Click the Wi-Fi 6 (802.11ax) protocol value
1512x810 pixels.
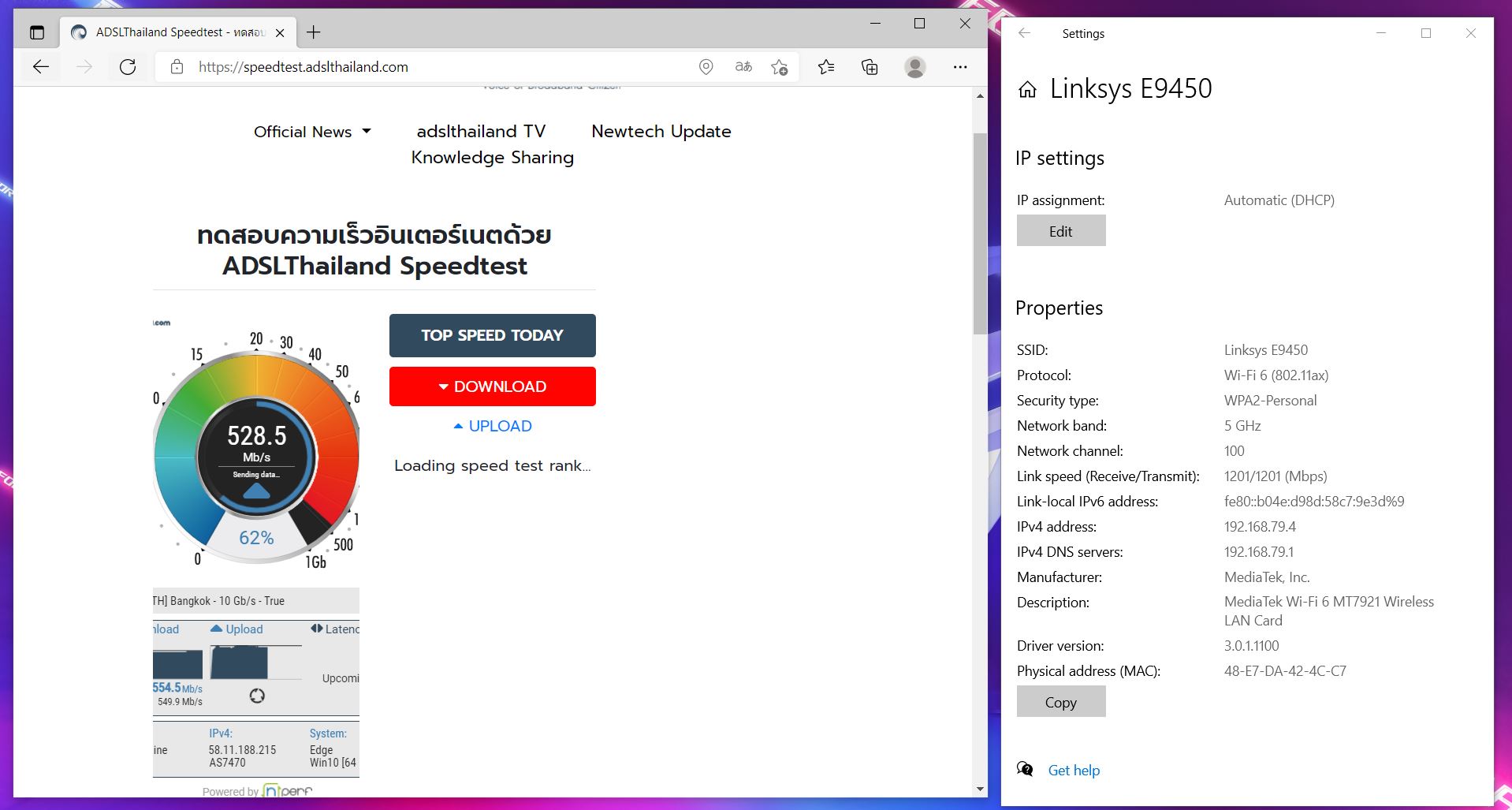(x=1276, y=375)
